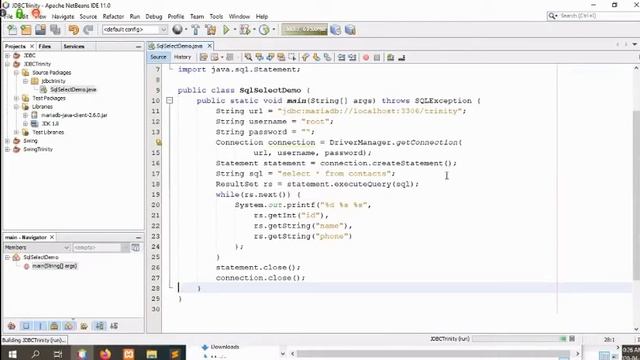Expand the mariadb-java-client jar node
Image resolution: width=640 pixels, height=360 pixels.
coord(25,115)
